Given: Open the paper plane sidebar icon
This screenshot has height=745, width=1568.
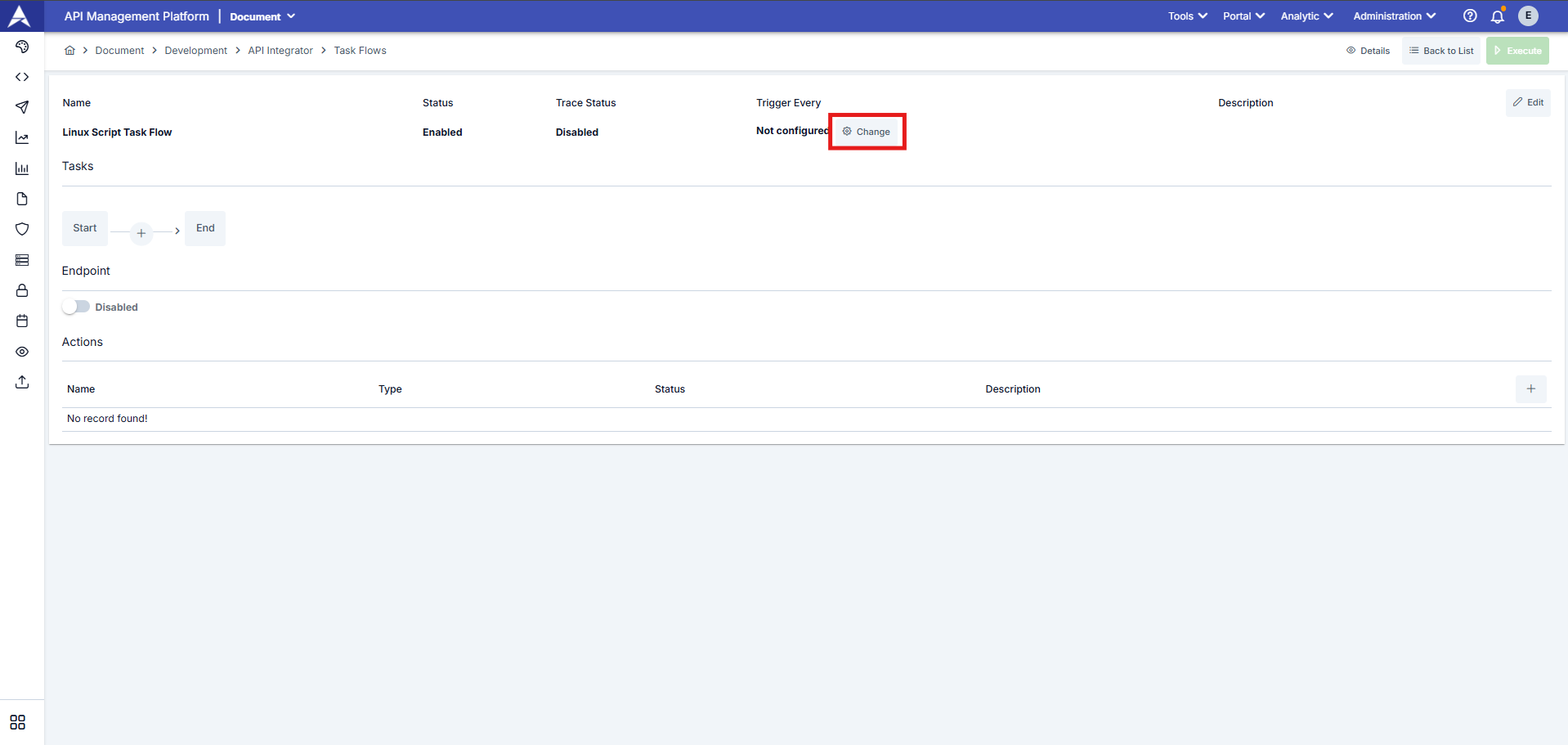Looking at the screenshot, I should (x=22, y=107).
